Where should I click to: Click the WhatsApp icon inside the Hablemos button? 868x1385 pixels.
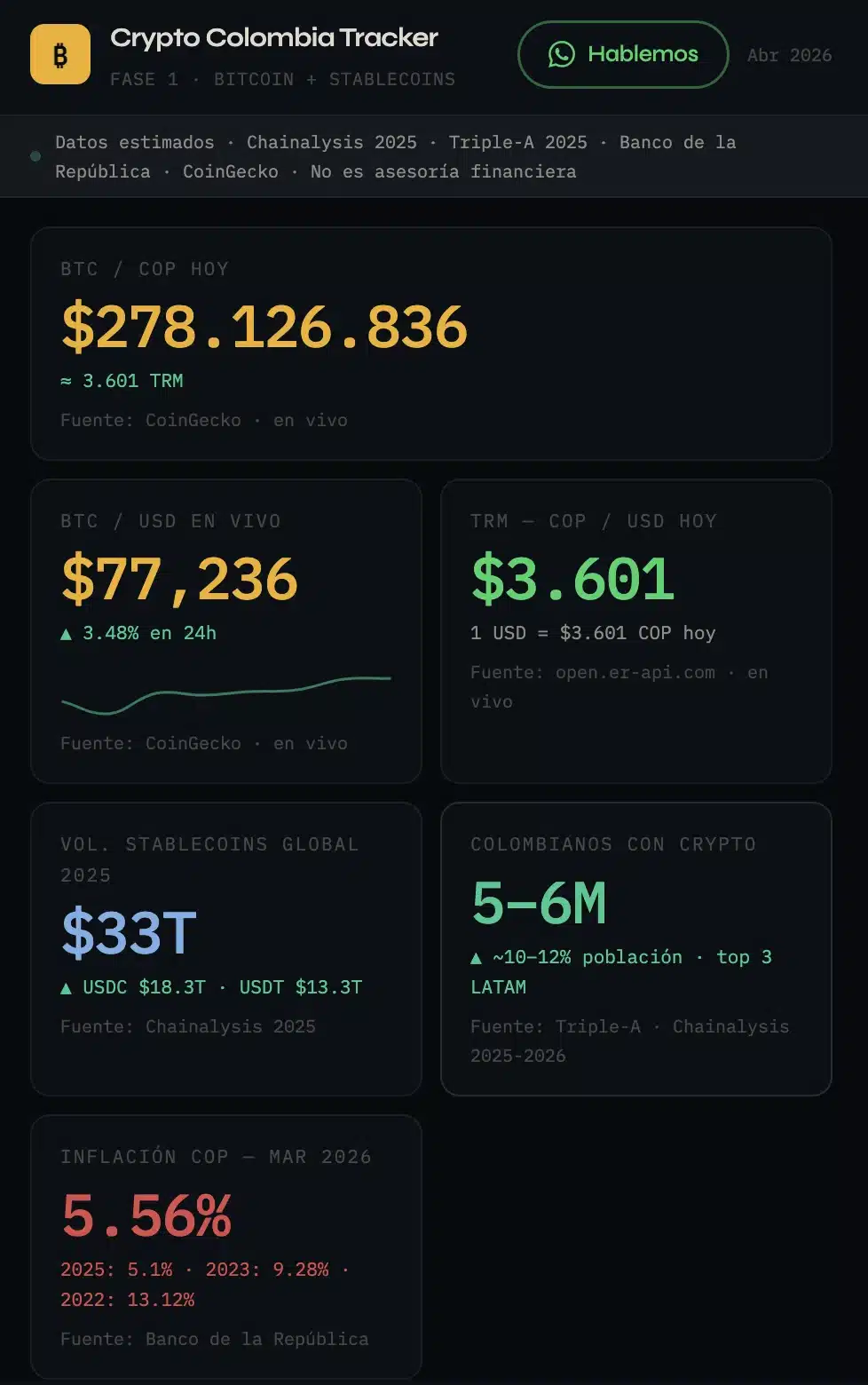point(562,54)
